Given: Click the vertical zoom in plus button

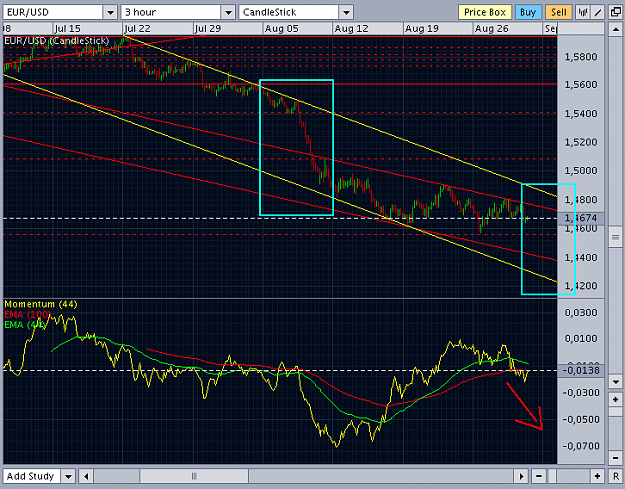Looking at the screenshot, I should click(615, 399).
